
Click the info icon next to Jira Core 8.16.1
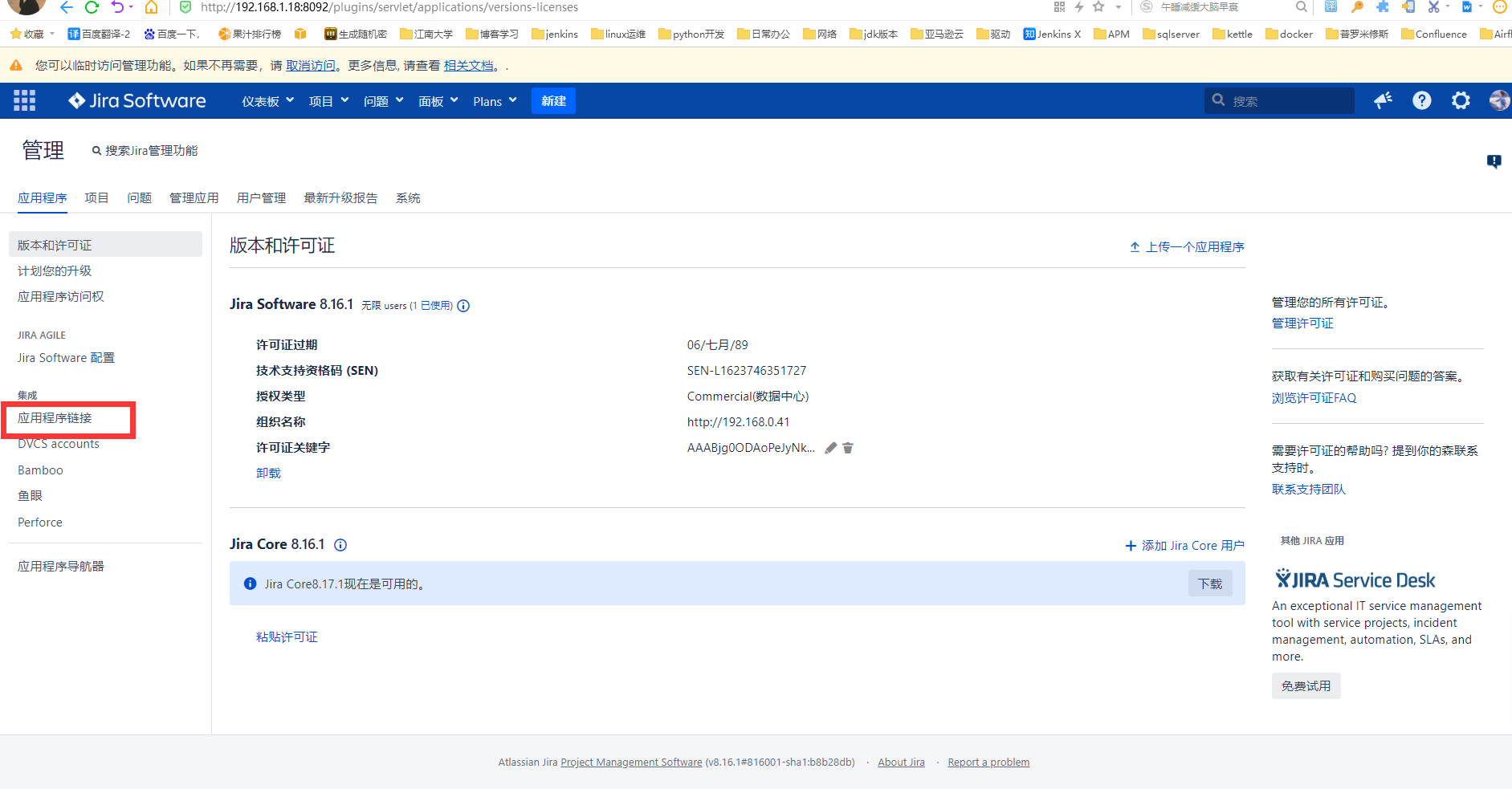[340, 545]
